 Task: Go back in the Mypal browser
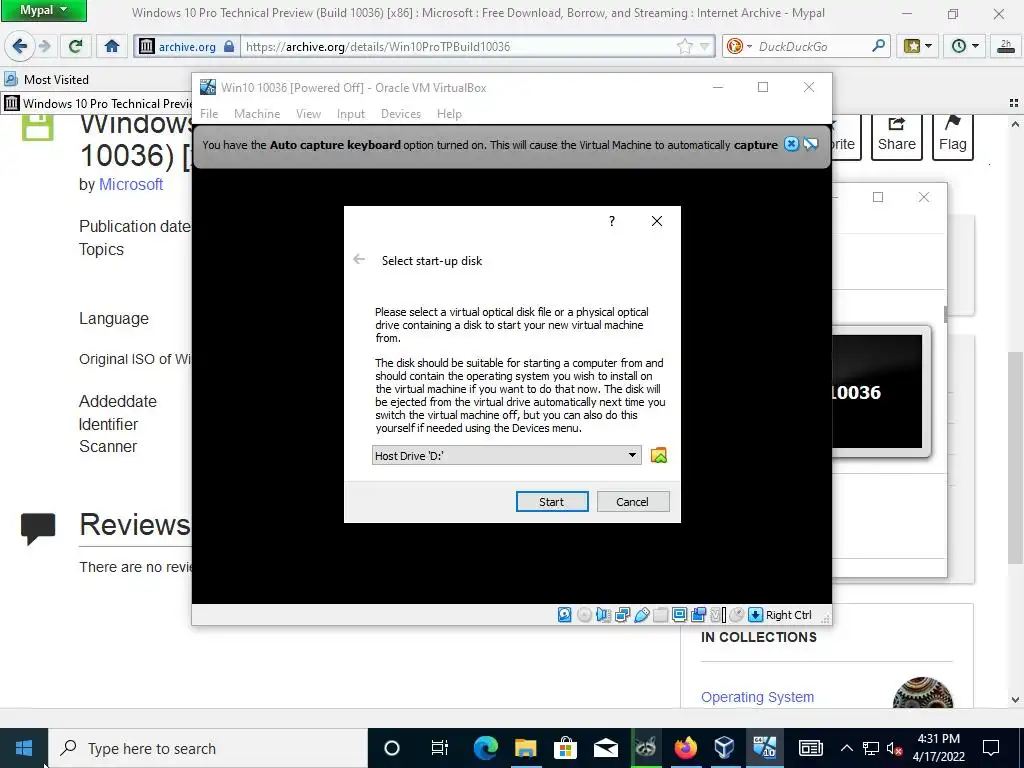coord(20,46)
